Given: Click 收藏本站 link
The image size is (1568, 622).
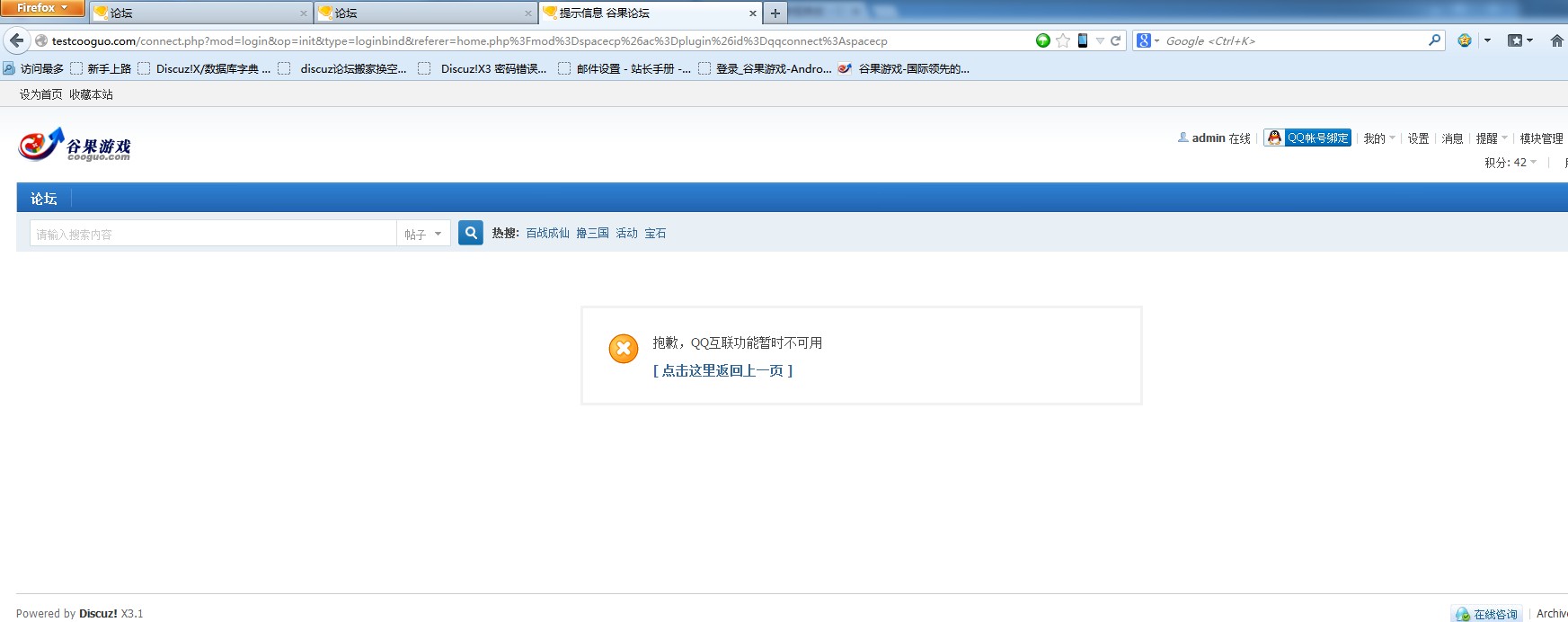Looking at the screenshot, I should click(91, 94).
